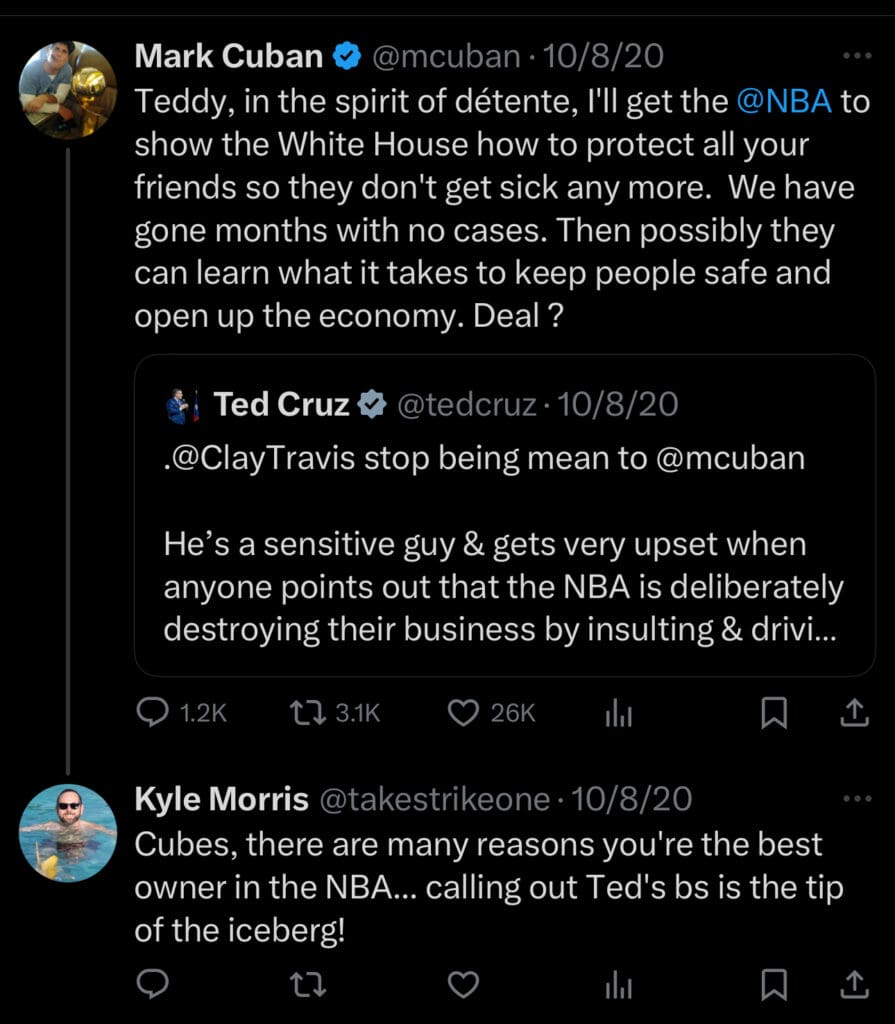Go to the @mcuban handle
Image resolution: width=895 pixels, height=1024 pixels.
[445, 57]
